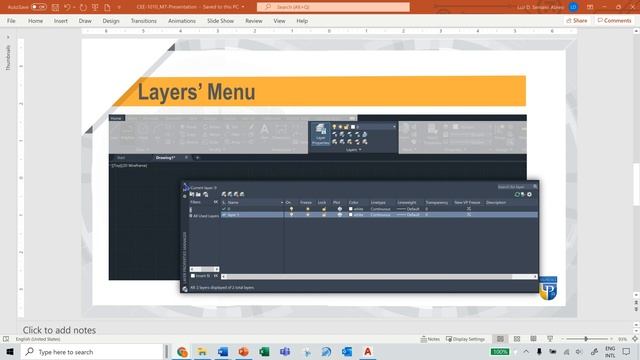Image resolution: width=640 pixels, height=360 pixels.
Task: Open the volume control tray icon
Action: (579, 351)
